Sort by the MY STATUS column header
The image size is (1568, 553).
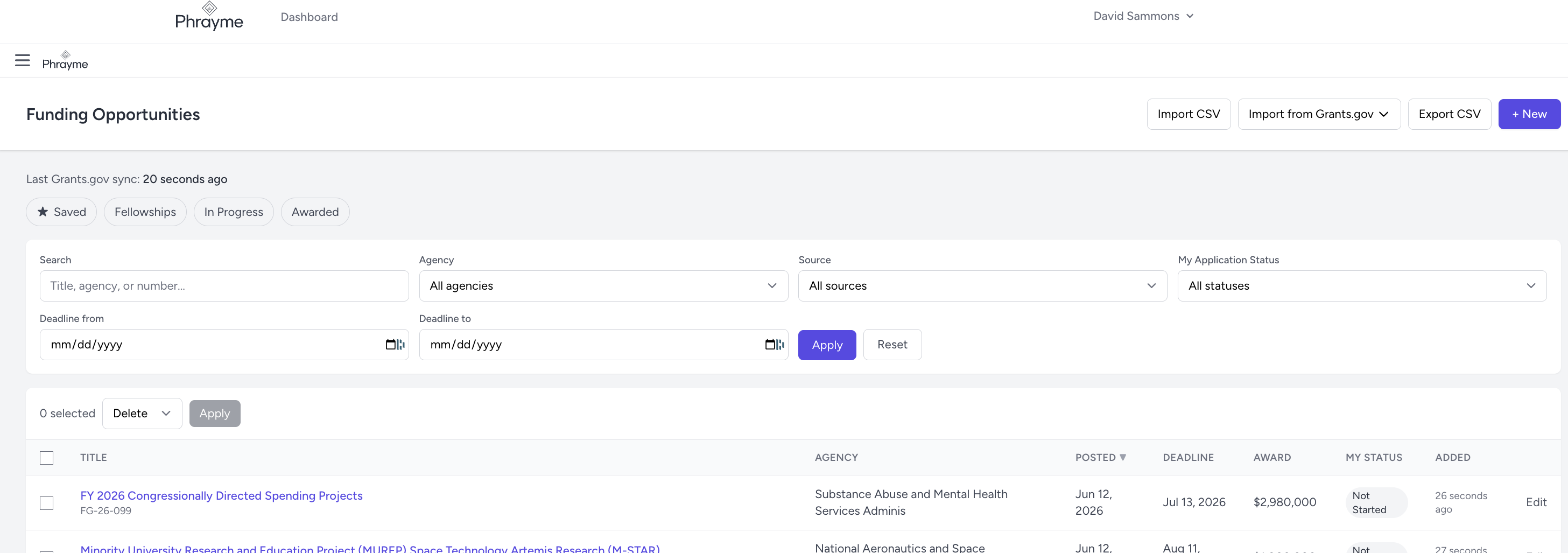tap(1373, 457)
